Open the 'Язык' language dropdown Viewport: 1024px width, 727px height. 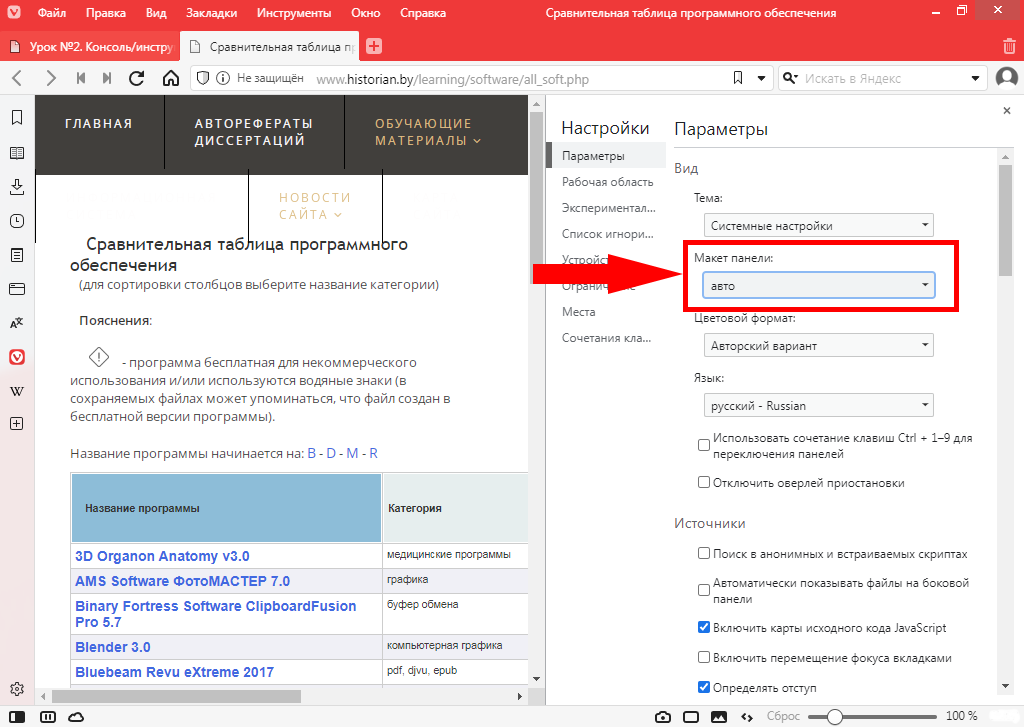point(818,406)
